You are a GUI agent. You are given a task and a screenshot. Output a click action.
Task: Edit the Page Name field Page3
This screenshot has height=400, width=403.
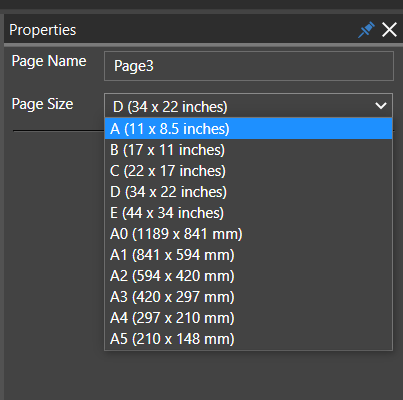tap(249, 66)
